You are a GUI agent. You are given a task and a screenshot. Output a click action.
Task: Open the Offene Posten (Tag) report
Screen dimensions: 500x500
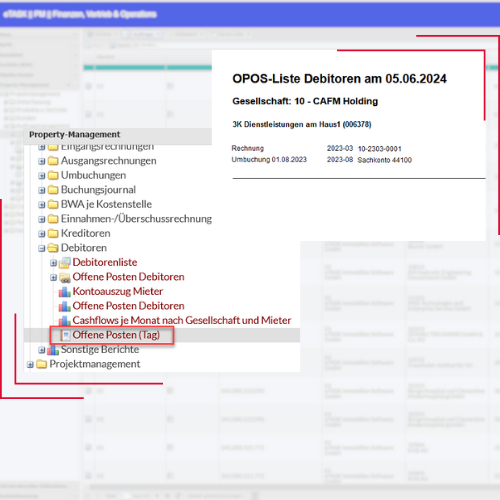pyautogui.click(x=116, y=335)
